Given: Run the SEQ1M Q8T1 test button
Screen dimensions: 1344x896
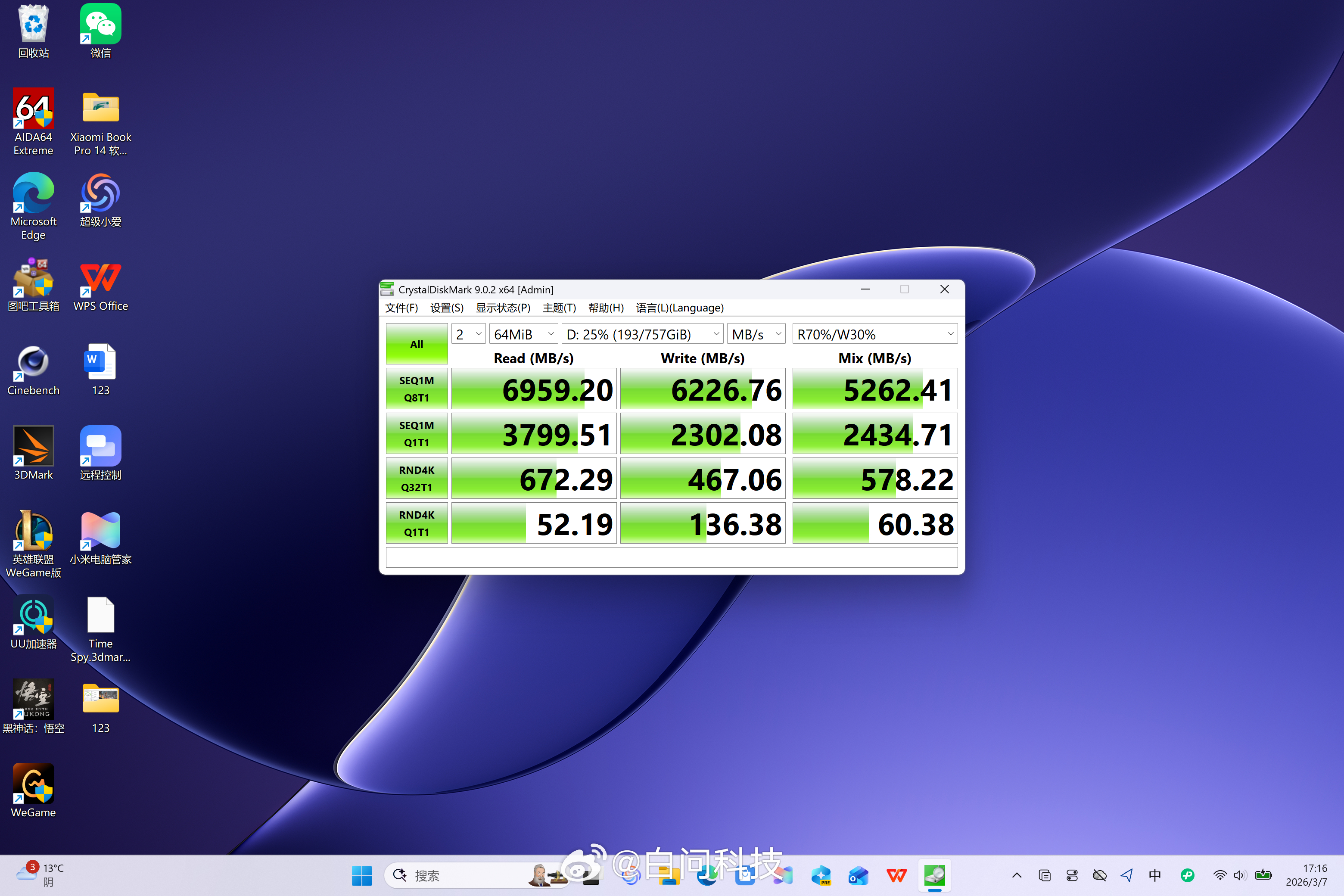Looking at the screenshot, I should click(417, 389).
